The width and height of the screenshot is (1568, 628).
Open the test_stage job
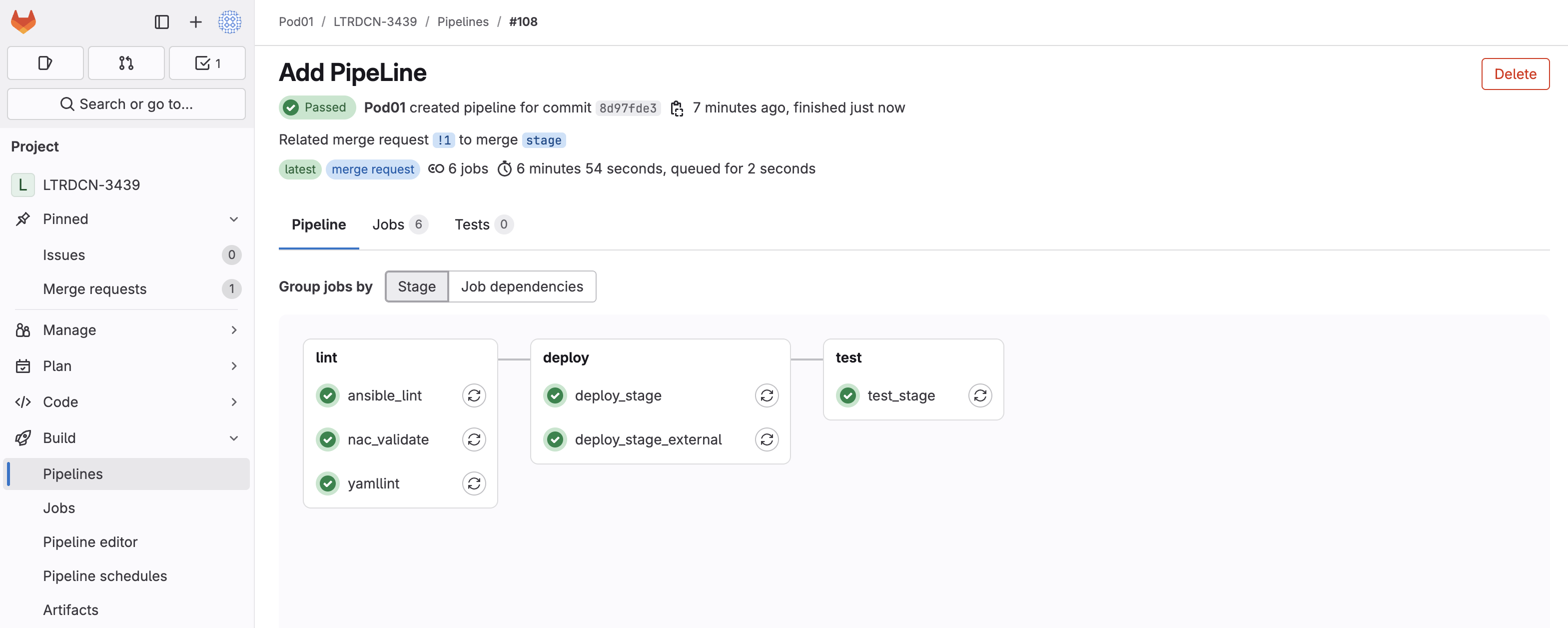(901, 395)
